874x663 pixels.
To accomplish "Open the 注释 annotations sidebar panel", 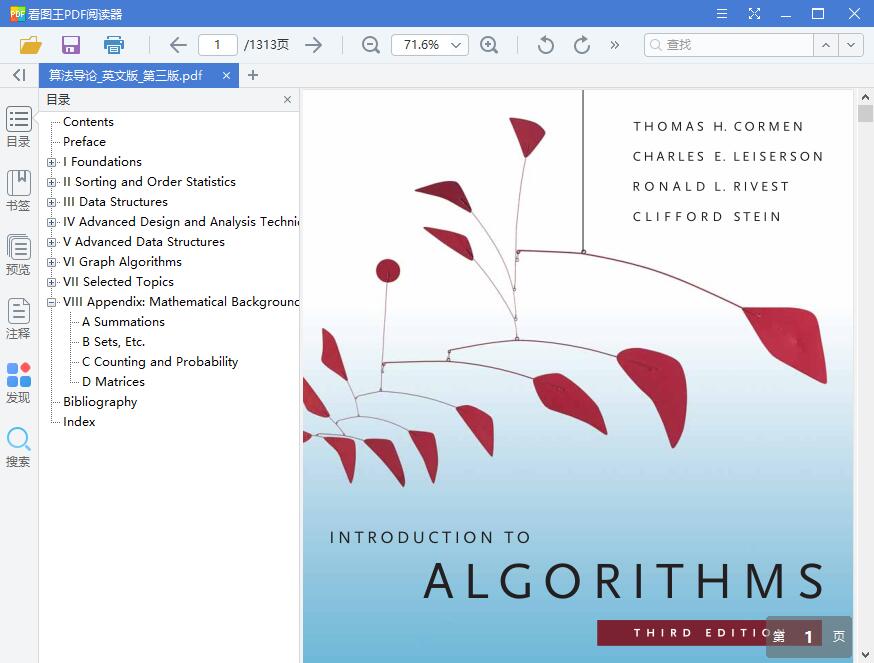I will pyautogui.click(x=18, y=319).
